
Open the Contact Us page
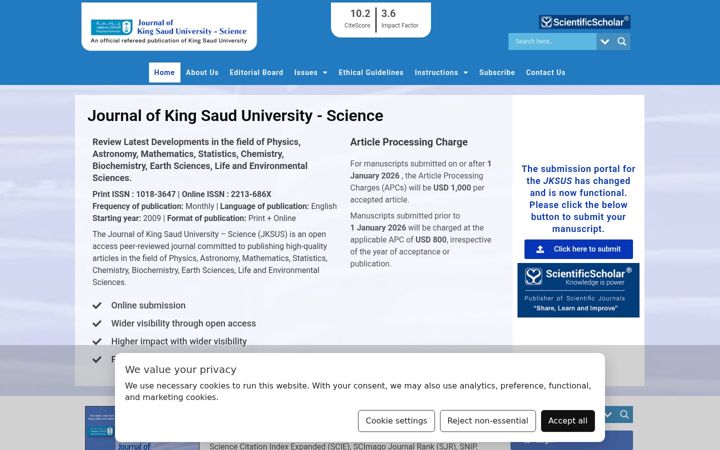click(546, 73)
